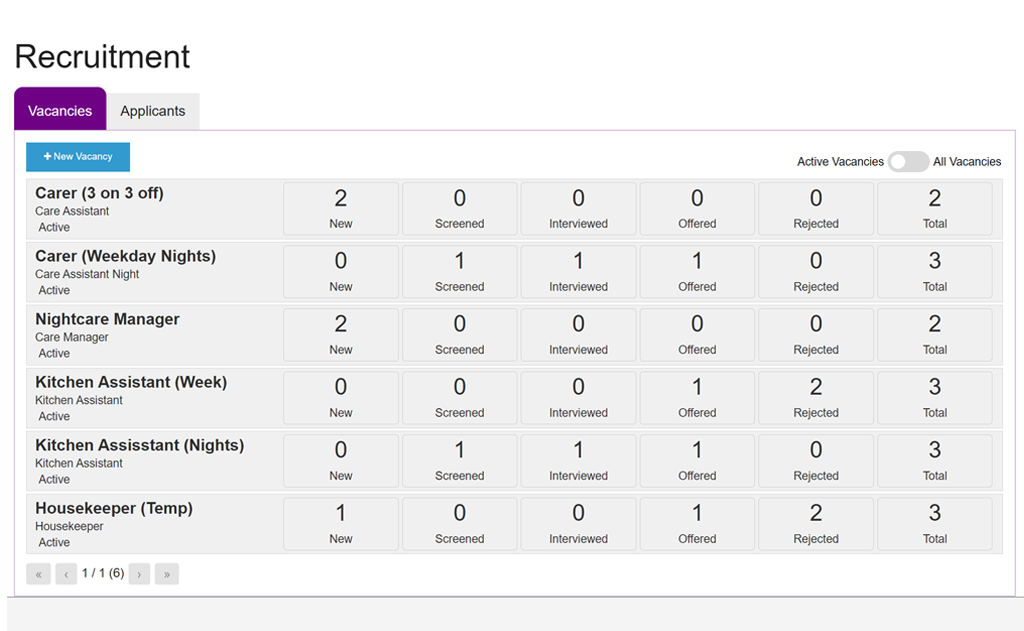
Task: Open the Kitchen Assistant (Week) vacancy
Action: (131, 382)
